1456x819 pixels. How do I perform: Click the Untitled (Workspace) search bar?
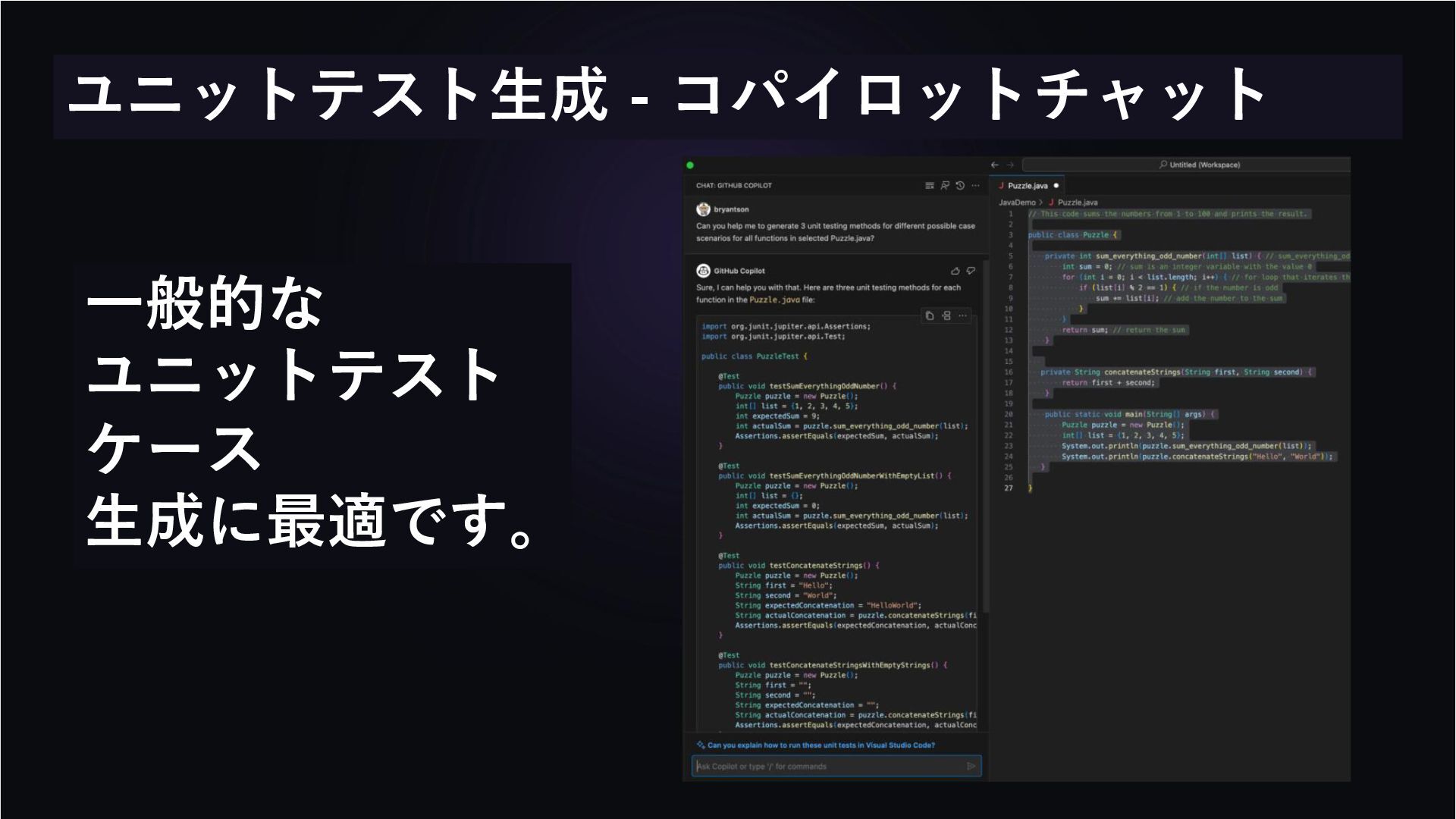(x=1198, y=165)
